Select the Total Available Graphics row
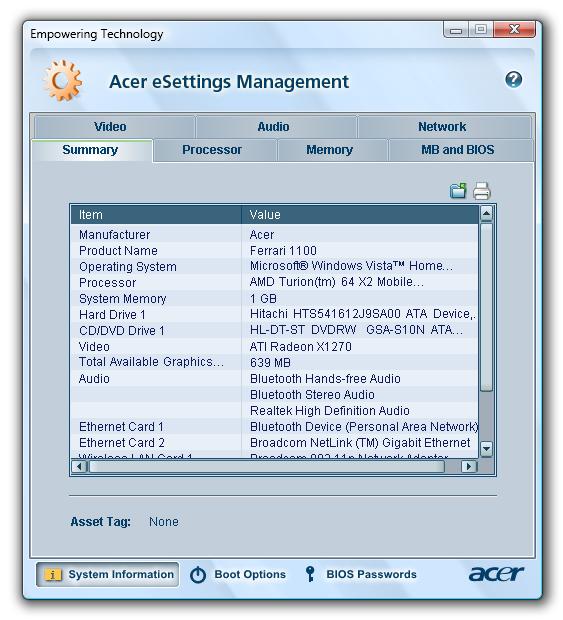Screen dimensions: 563x620 coord(274,362)
